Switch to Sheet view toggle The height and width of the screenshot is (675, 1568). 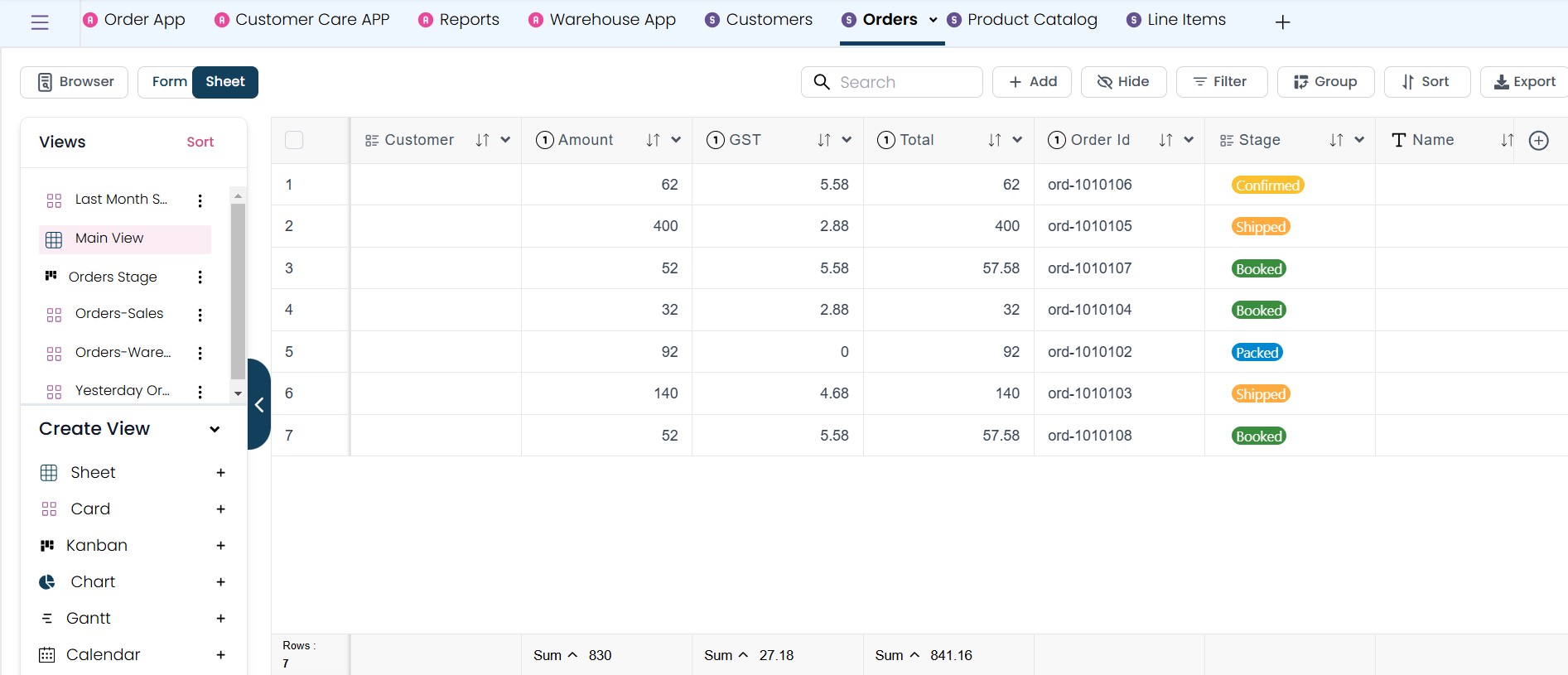(x=224, y=82)
